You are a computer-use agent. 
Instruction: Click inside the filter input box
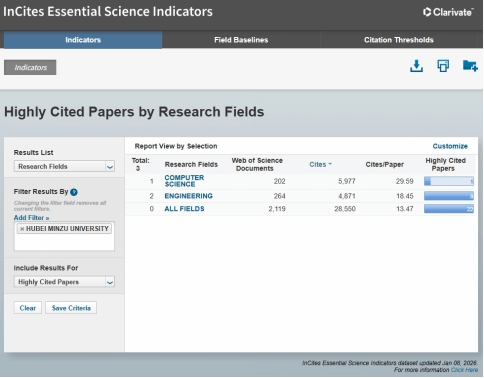pyautogui.click(x=64, y=242)
